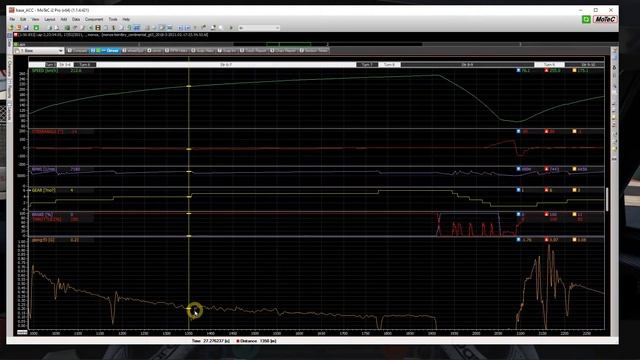Select the Turn 7 track section
This screenshot has width=640, height=360.
(x=367, y=64)
